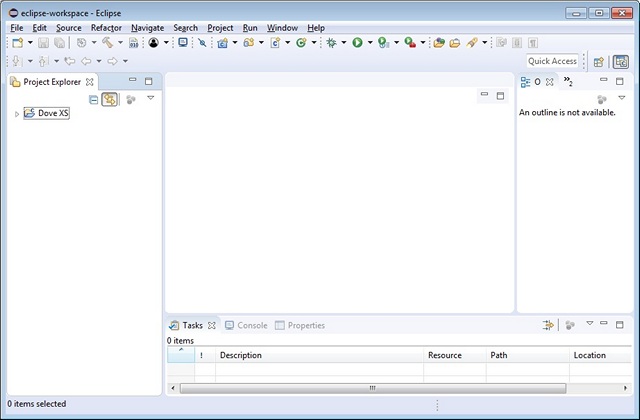The image size is (640, 420).
Task: Open the Tasks view menu triangle
Action: click(x=589, y=323)
